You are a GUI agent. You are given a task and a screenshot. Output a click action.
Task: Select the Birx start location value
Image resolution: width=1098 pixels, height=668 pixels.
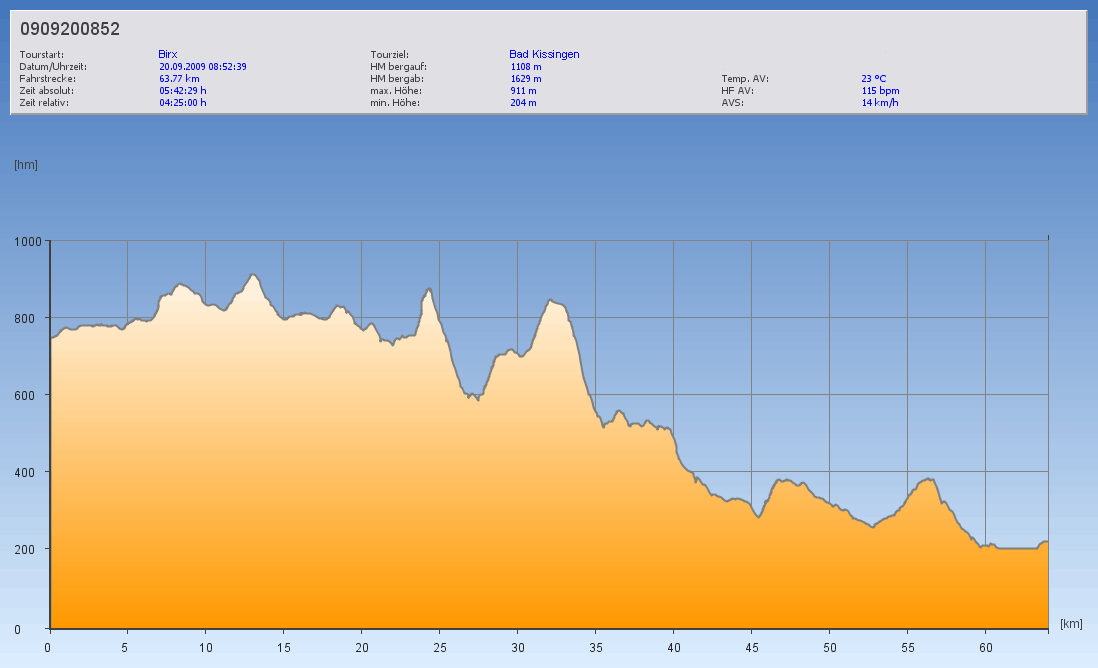(x=168, y=54)
